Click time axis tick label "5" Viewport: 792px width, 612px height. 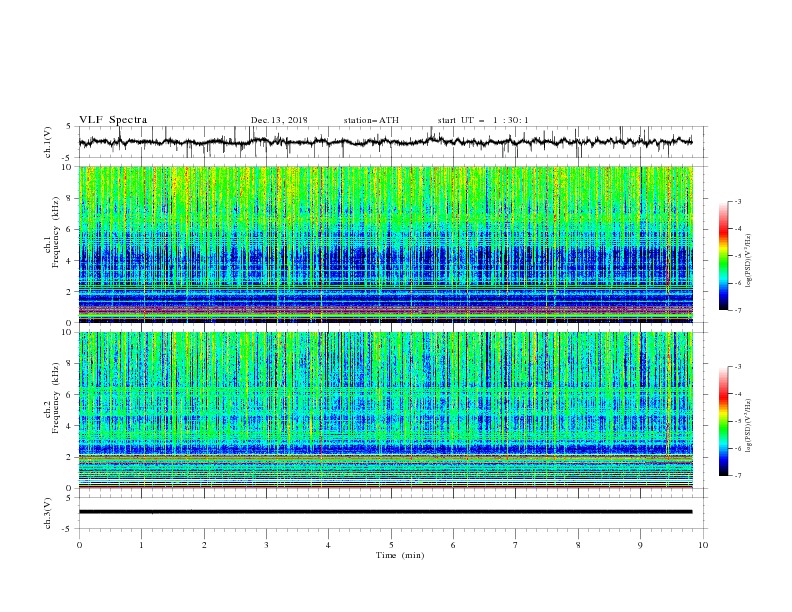coord(391,545)
